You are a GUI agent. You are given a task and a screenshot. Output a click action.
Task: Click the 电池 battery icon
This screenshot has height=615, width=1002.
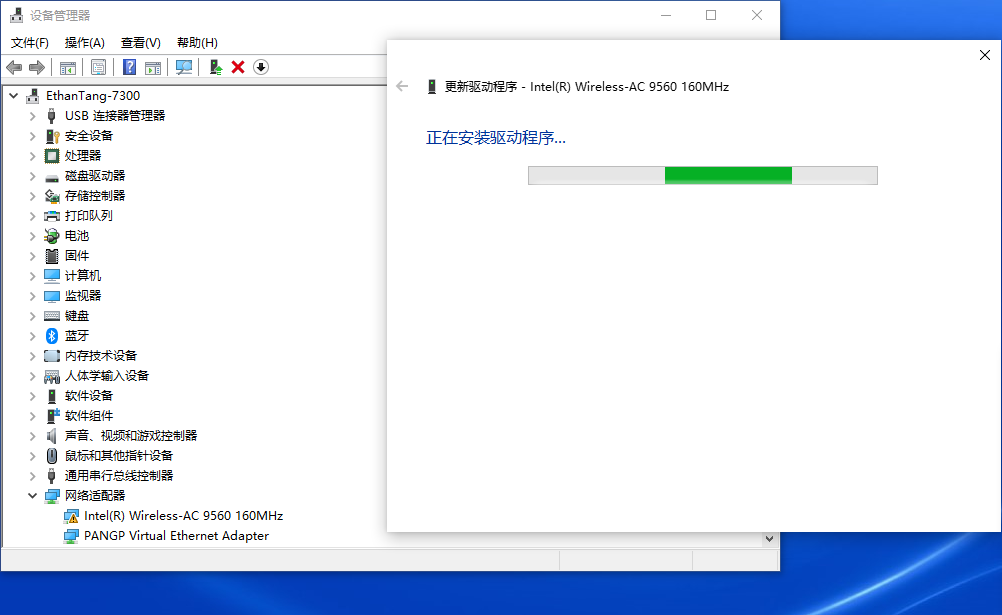52,236
